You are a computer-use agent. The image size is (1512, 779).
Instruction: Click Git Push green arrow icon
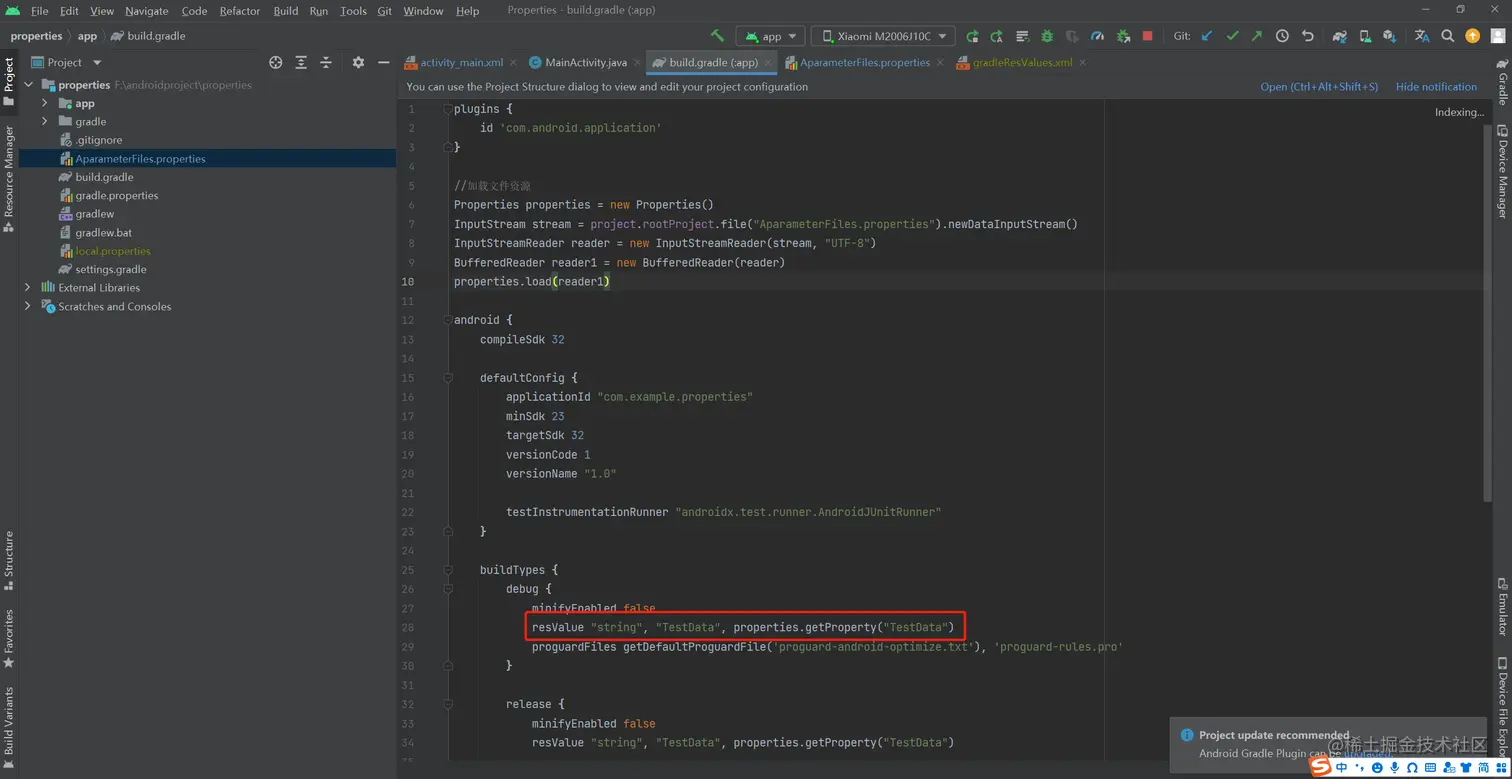coord(1257,36)
